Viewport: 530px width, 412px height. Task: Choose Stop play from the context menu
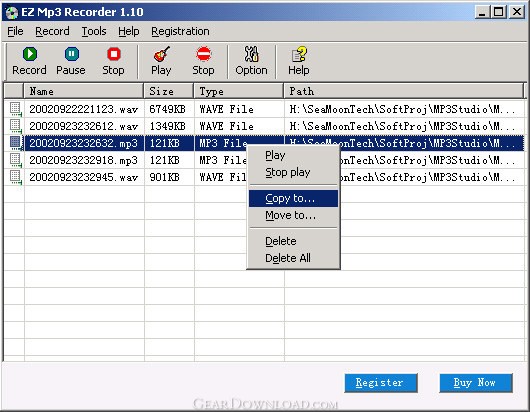pos(293,172)
